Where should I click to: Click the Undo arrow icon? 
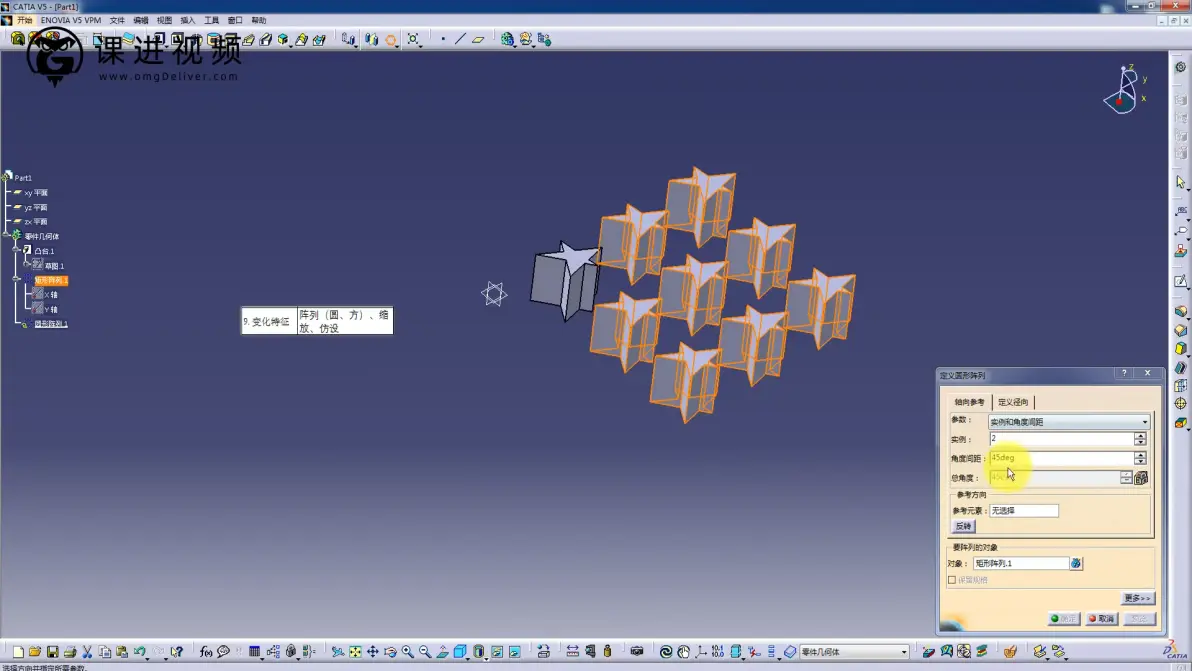point(139,652)
